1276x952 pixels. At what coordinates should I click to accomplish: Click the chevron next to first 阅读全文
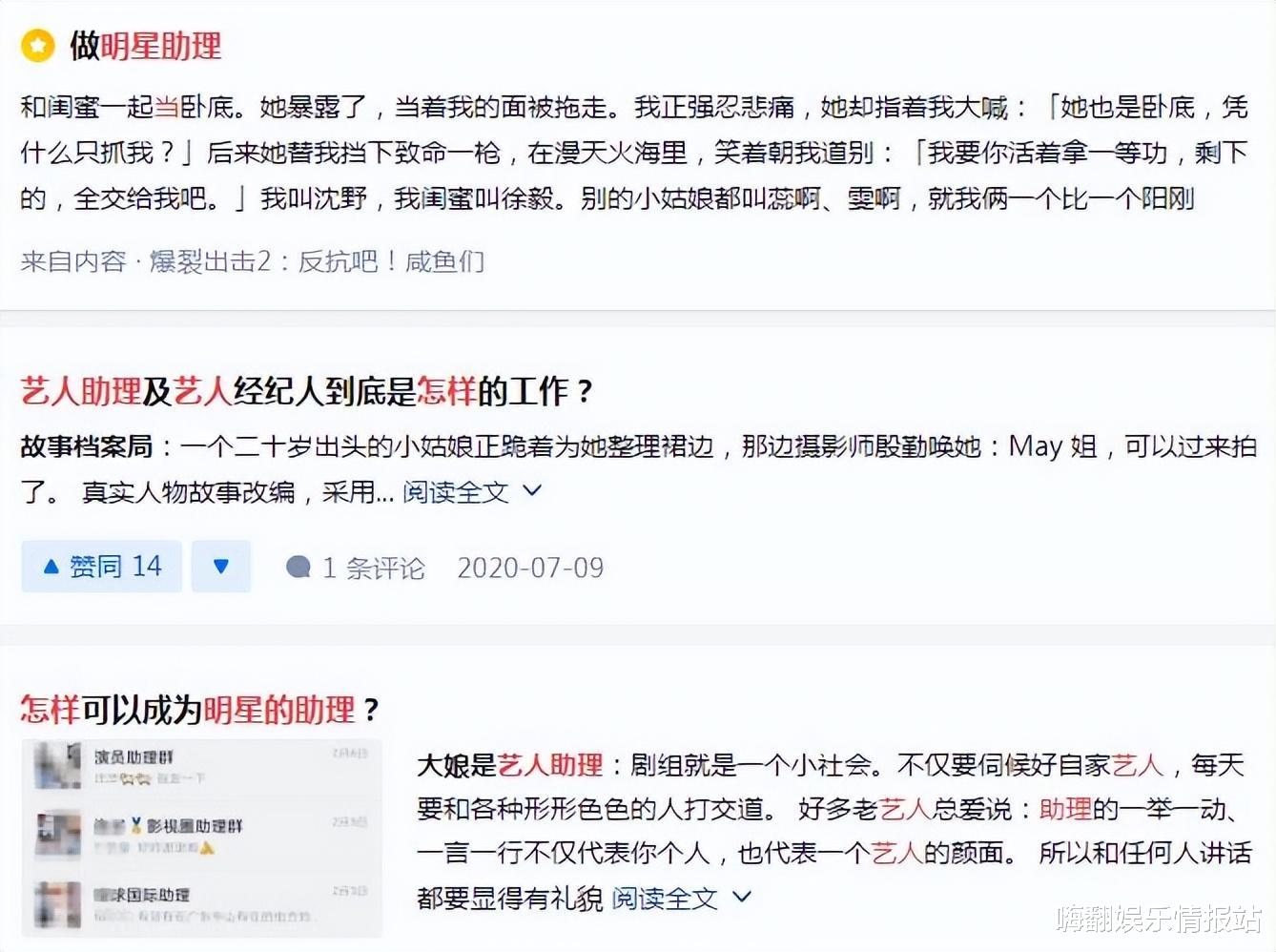pyautogui.click(x=532, y=493)
